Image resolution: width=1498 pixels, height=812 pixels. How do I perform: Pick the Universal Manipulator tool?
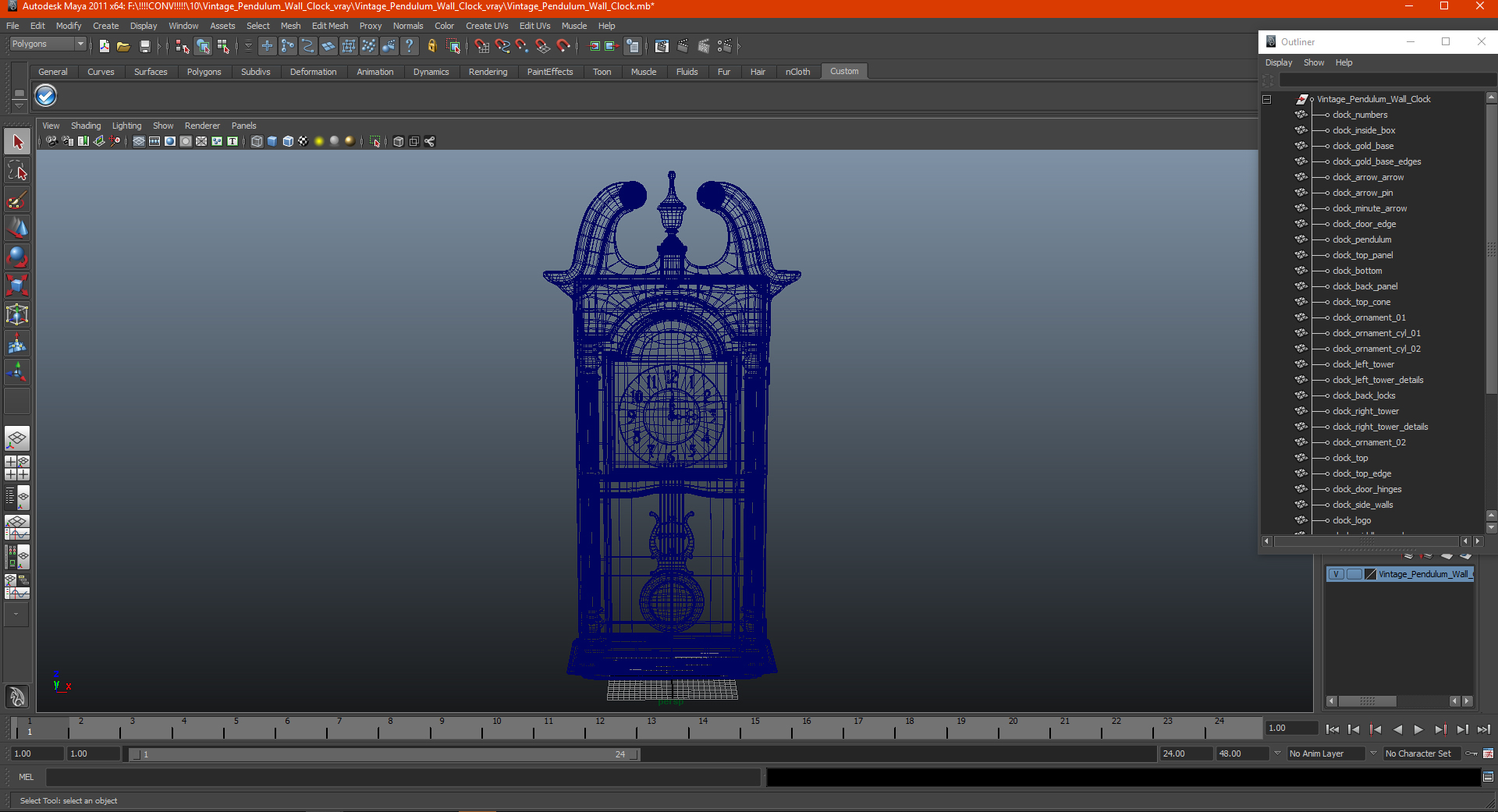click(x=17, y=314)
